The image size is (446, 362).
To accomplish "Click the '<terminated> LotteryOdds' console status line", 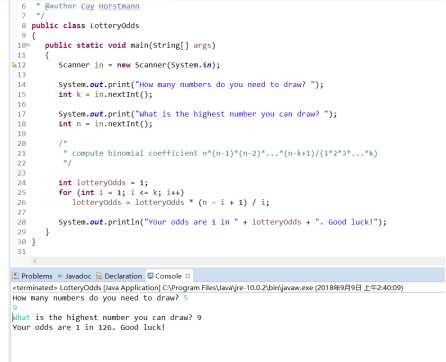I will [208, 288].
